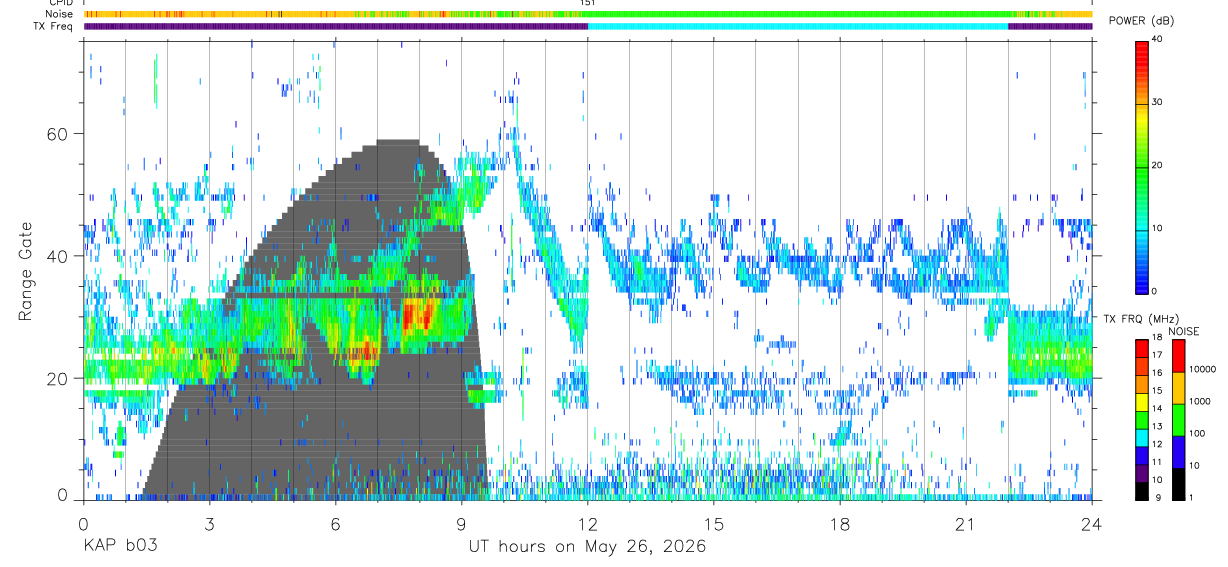Select the "KAP b03" radar beam label
The width and height of the screenshot is (1228, 567).
coord(119,547)
